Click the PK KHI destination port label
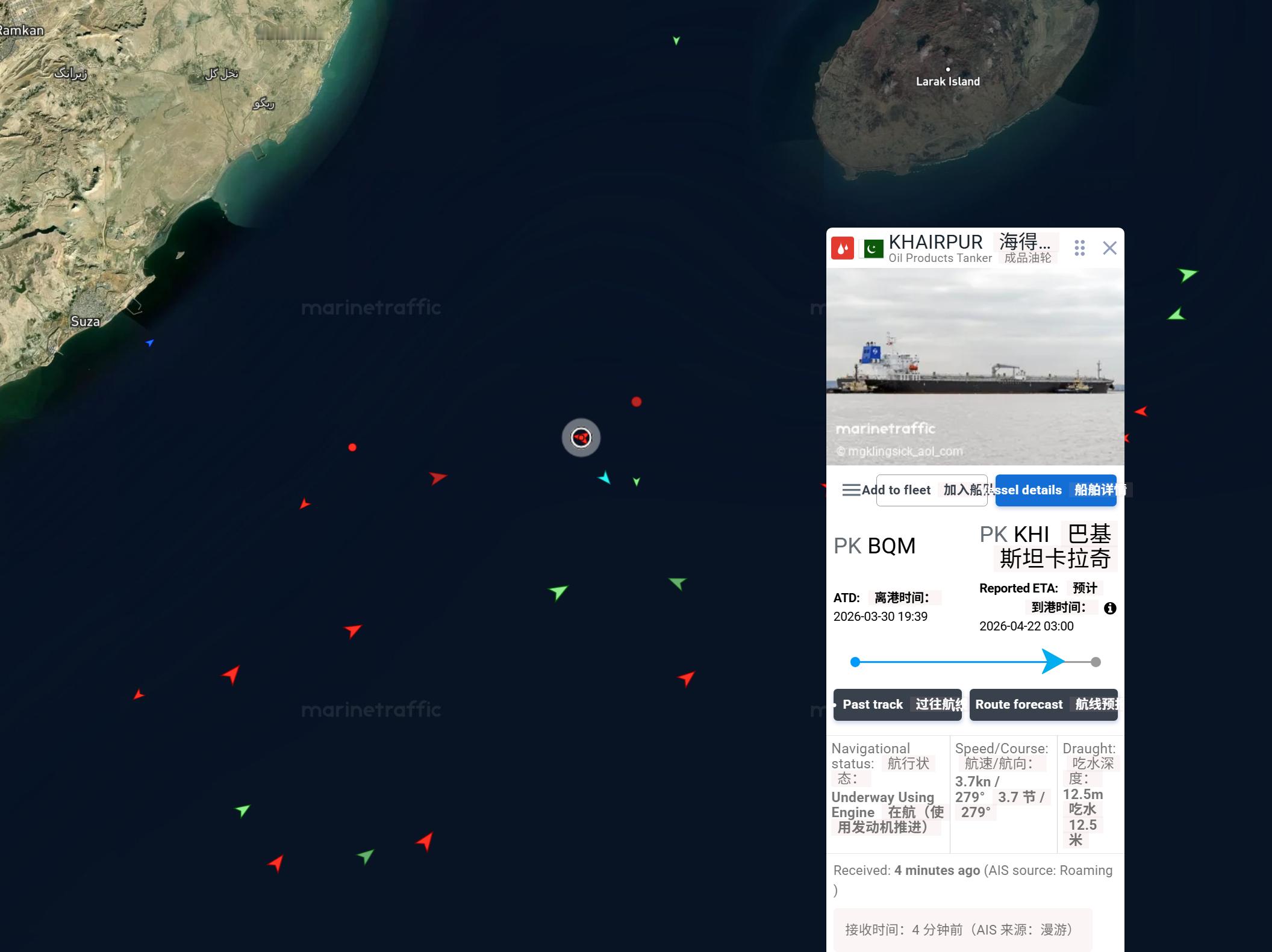The image size is (1272, 952). pyautogui.click(x=1014, y=535)
